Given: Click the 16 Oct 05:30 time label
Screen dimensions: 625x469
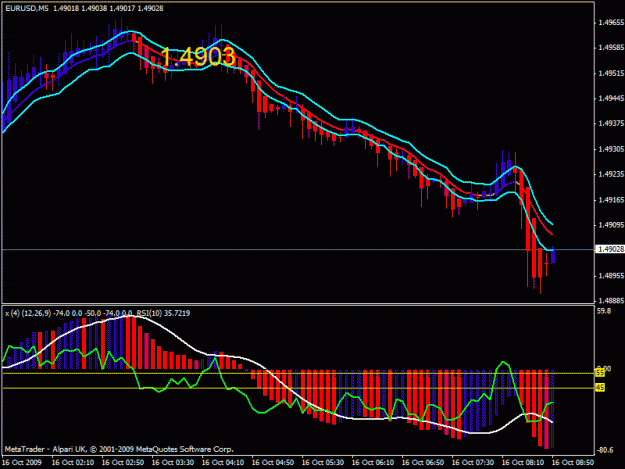Looking at the screenshot, I should (x=323, y=462).
